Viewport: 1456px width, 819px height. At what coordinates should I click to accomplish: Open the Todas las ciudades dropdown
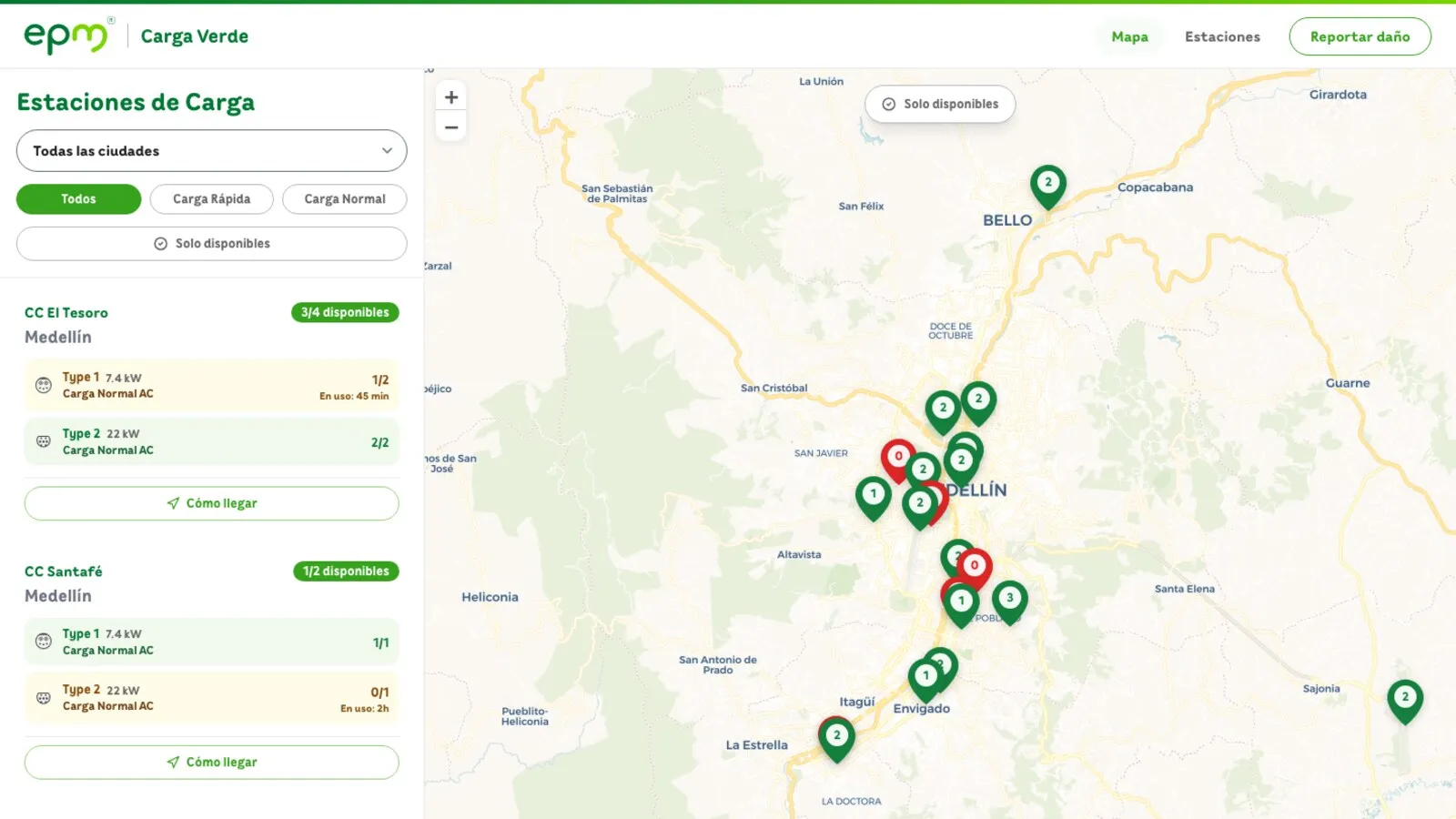[x=211, y=151]
